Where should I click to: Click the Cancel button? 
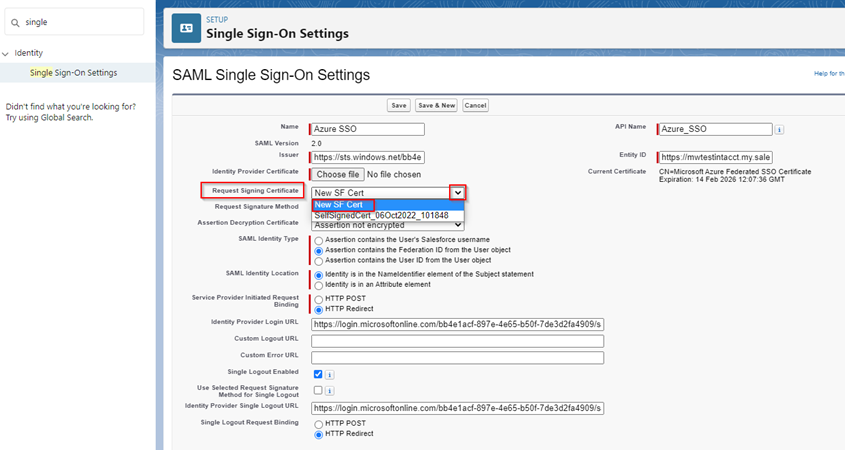pos(475,106)
